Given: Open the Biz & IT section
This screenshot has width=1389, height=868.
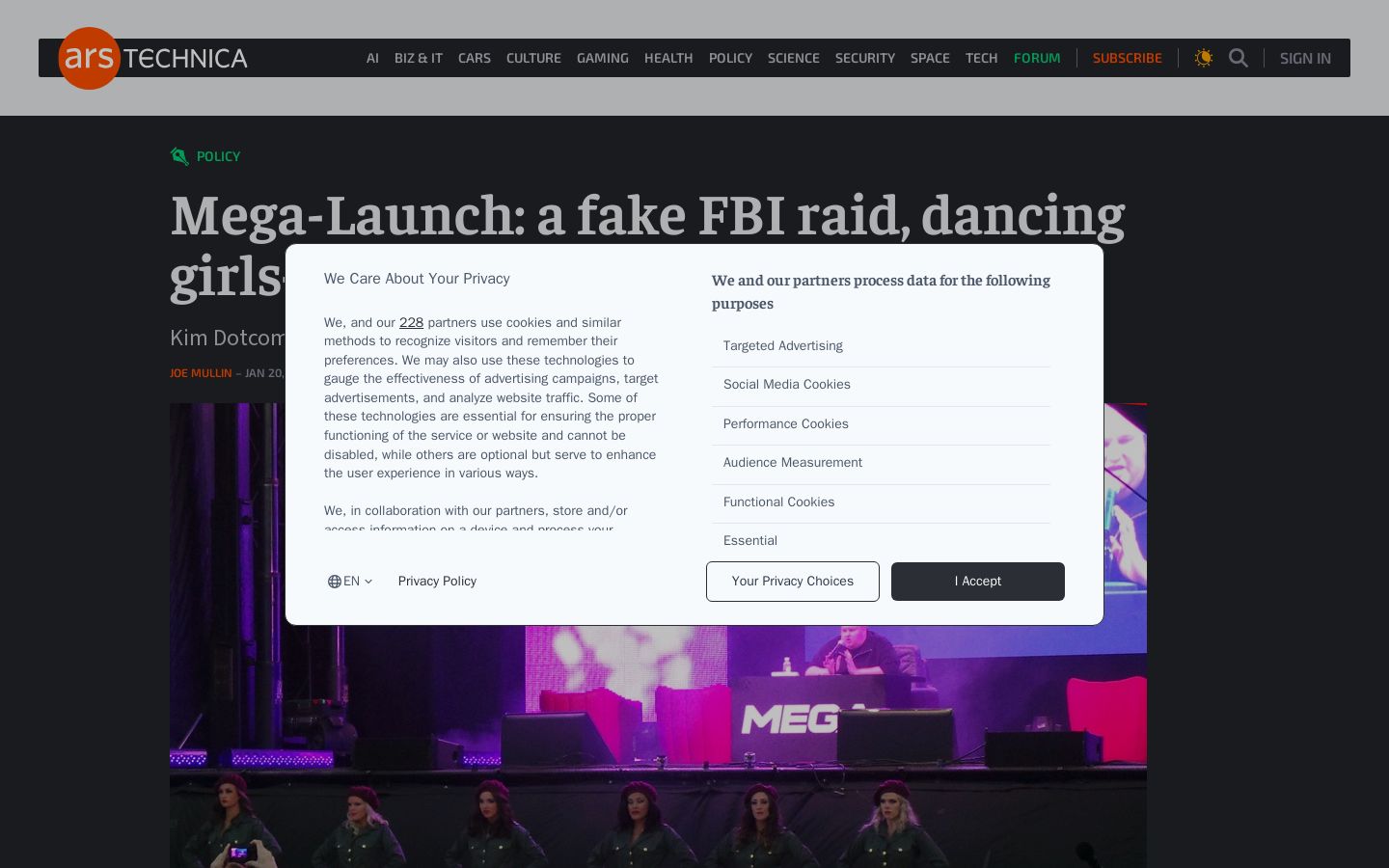Looking at the screenshot, I should point(419,58).
